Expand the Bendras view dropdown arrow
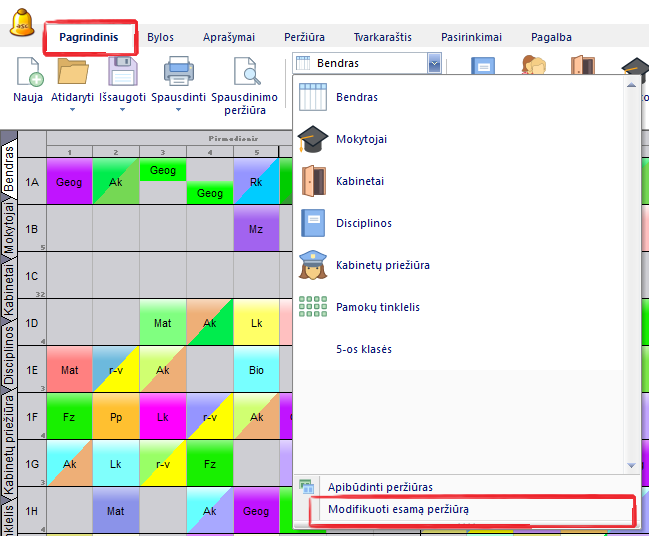 click(434, 63)
